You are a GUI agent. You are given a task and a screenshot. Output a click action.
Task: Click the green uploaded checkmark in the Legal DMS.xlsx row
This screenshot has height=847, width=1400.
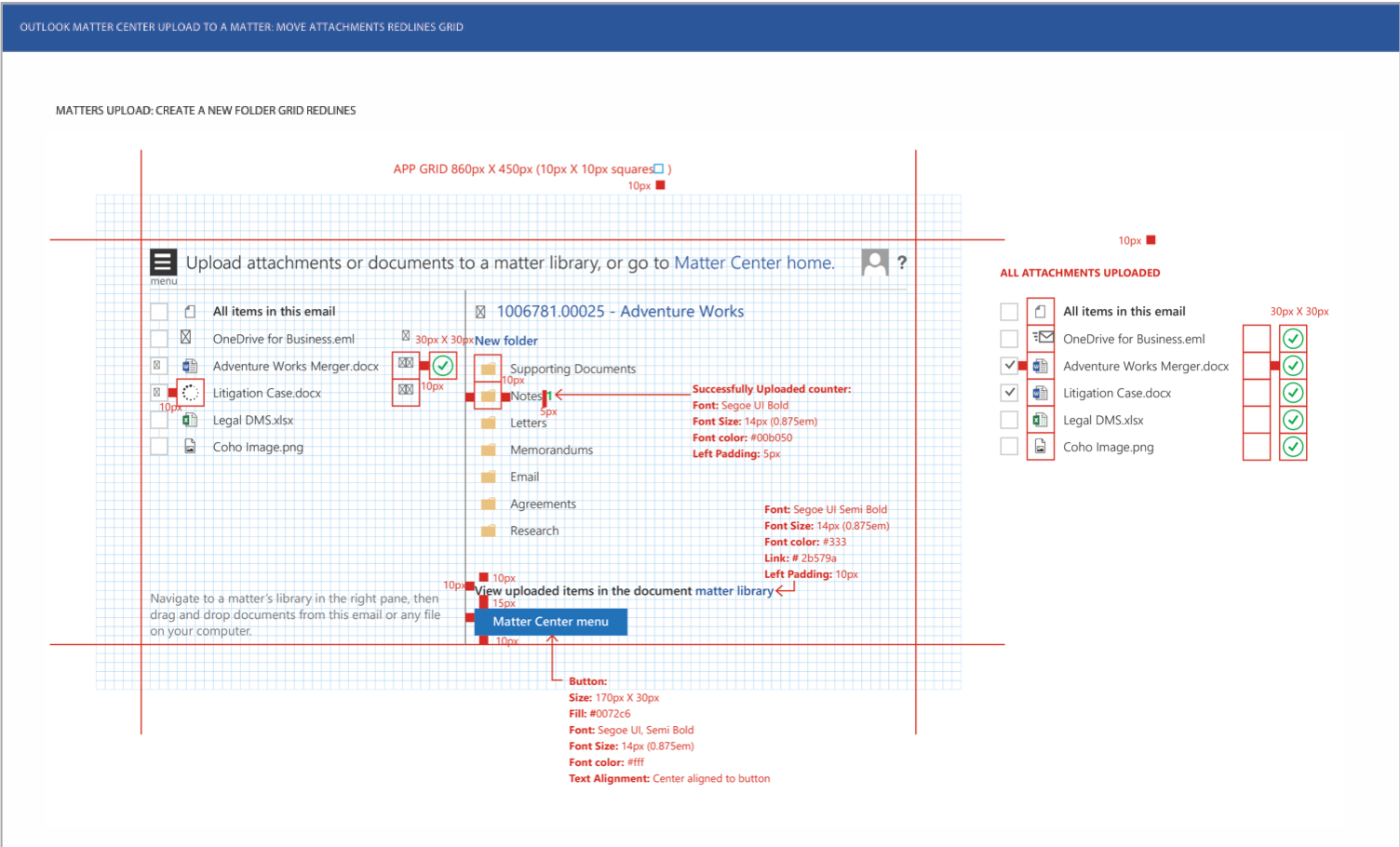click(1293, 420)
